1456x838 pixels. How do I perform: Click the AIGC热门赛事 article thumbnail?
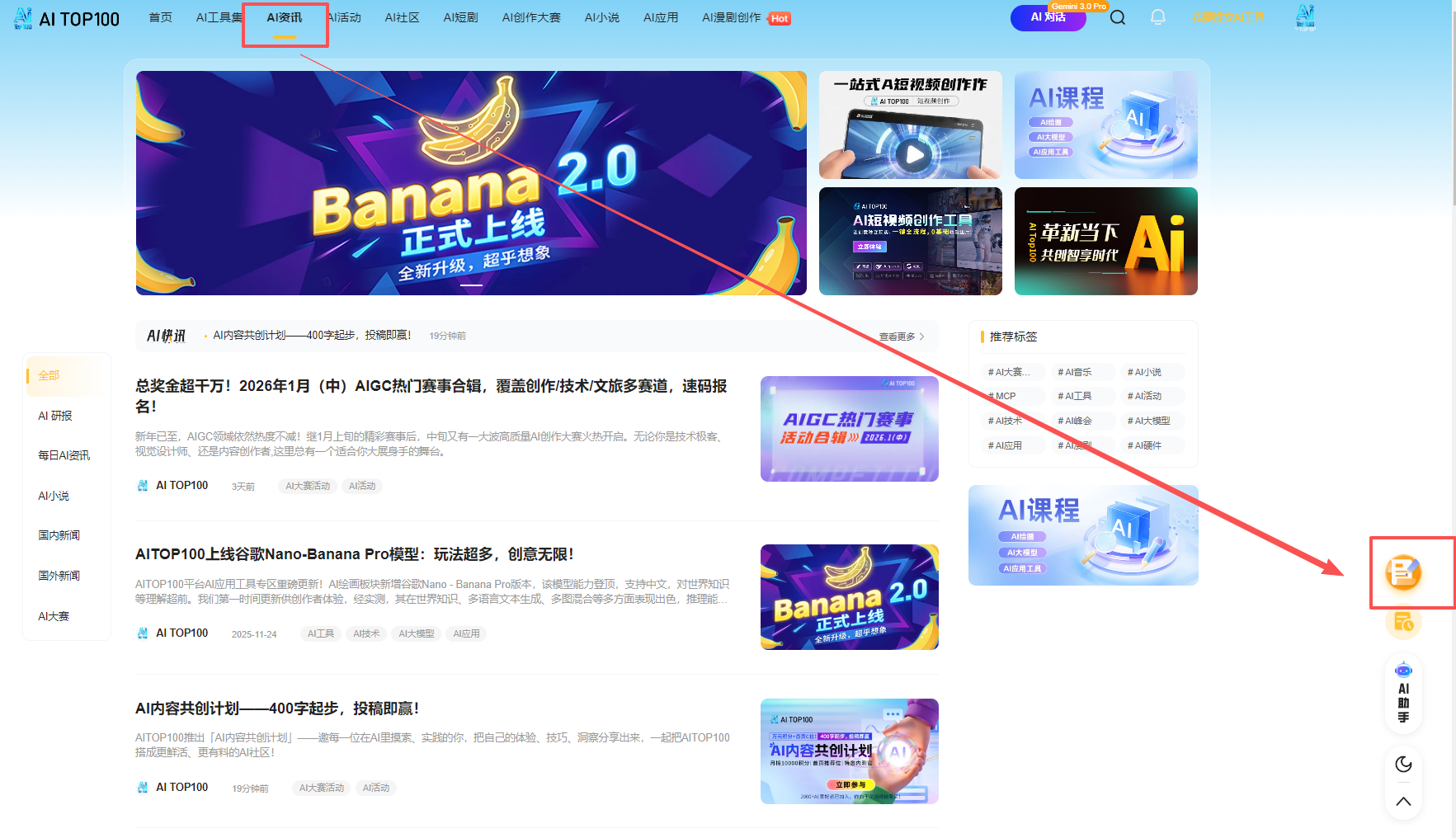pos(849,429)
